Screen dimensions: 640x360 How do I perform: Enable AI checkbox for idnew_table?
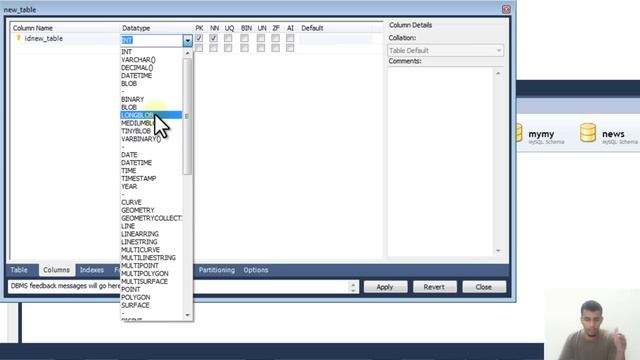(290, 38)
